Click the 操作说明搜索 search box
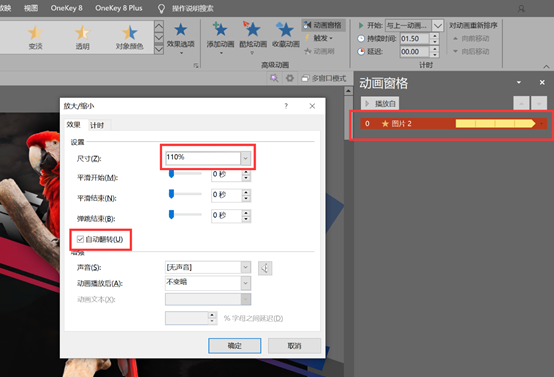The width and height of the screenshot is (554, 377). (193, 8)
